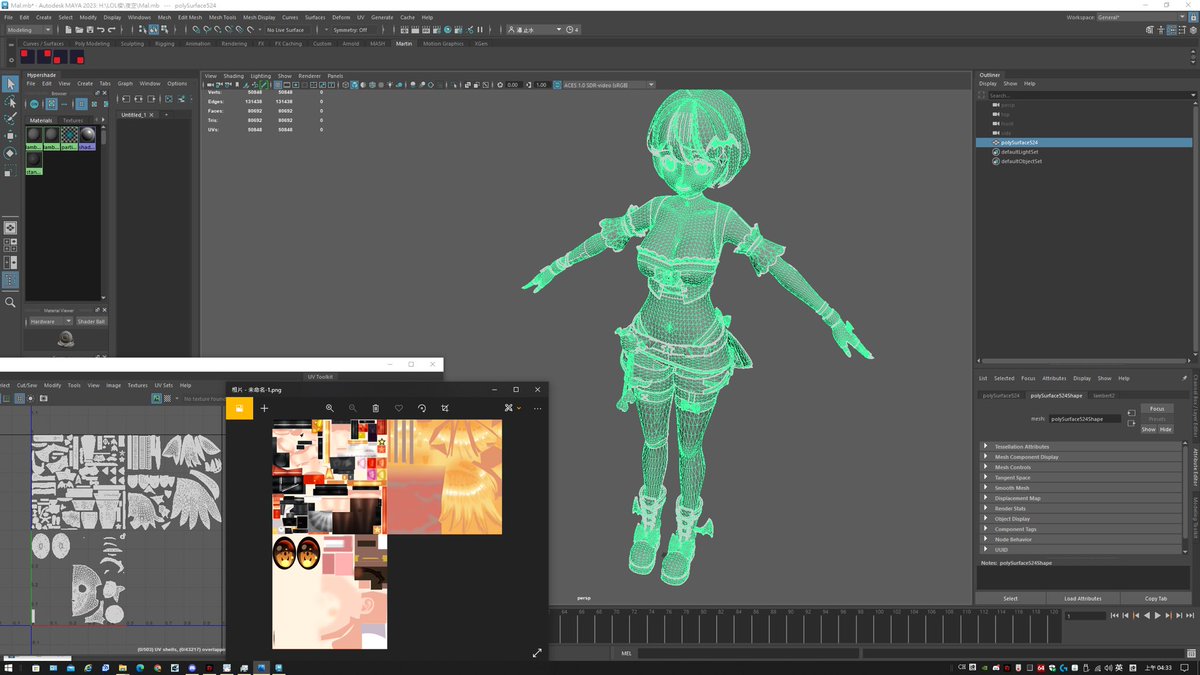
Task: Click the search magnifier in left toolbox
Action: click(10, 302)
